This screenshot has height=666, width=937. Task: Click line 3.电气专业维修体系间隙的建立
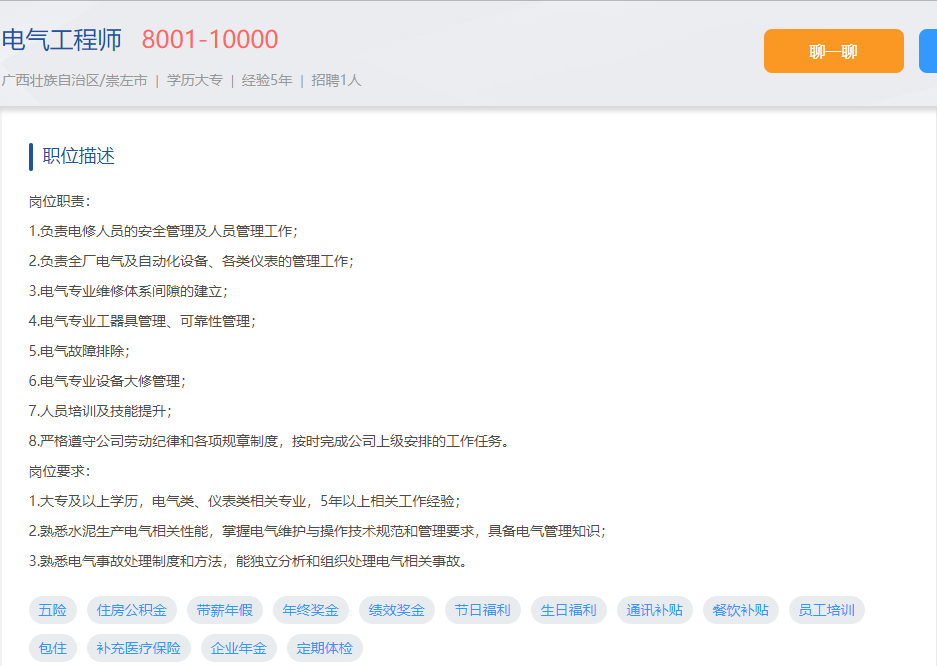[x=128, y=291]
